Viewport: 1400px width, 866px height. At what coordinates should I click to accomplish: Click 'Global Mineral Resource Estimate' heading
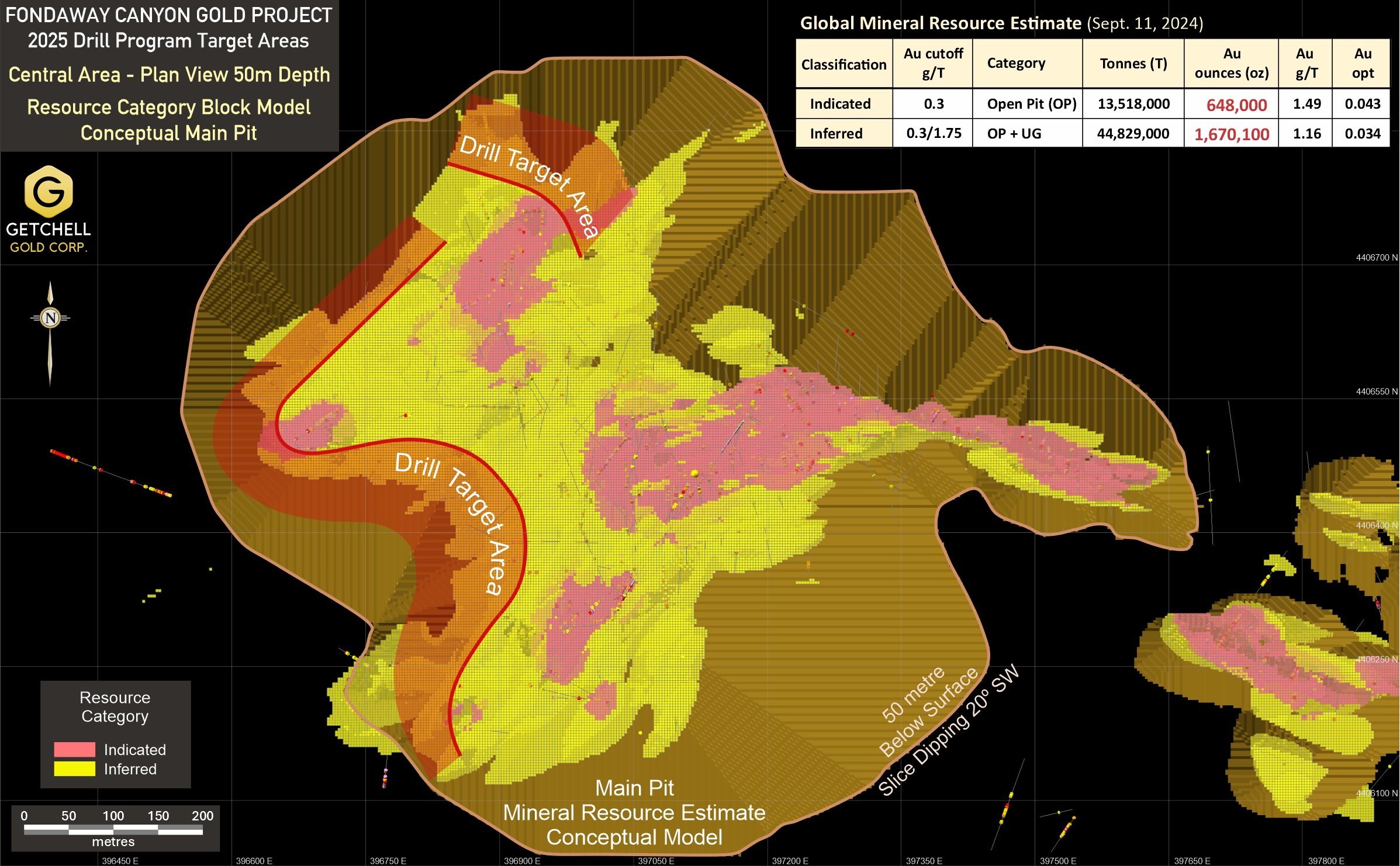tap(941, 23)
